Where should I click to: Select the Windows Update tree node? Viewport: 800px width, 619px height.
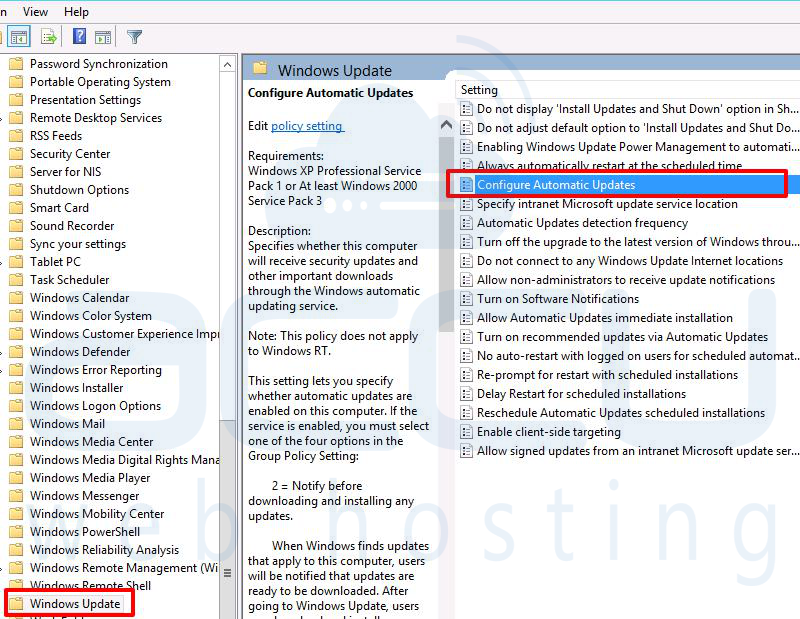pos(75,604)
